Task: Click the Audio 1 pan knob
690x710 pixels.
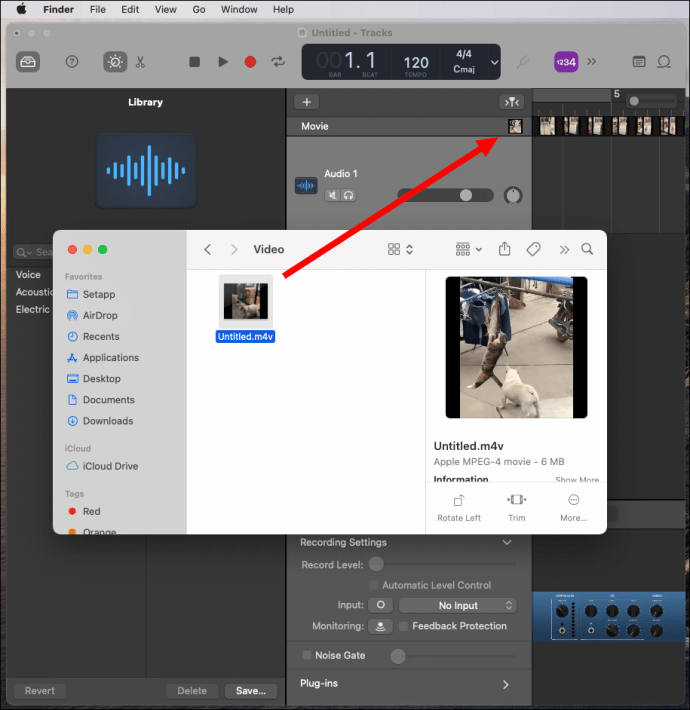Action: 513,195
